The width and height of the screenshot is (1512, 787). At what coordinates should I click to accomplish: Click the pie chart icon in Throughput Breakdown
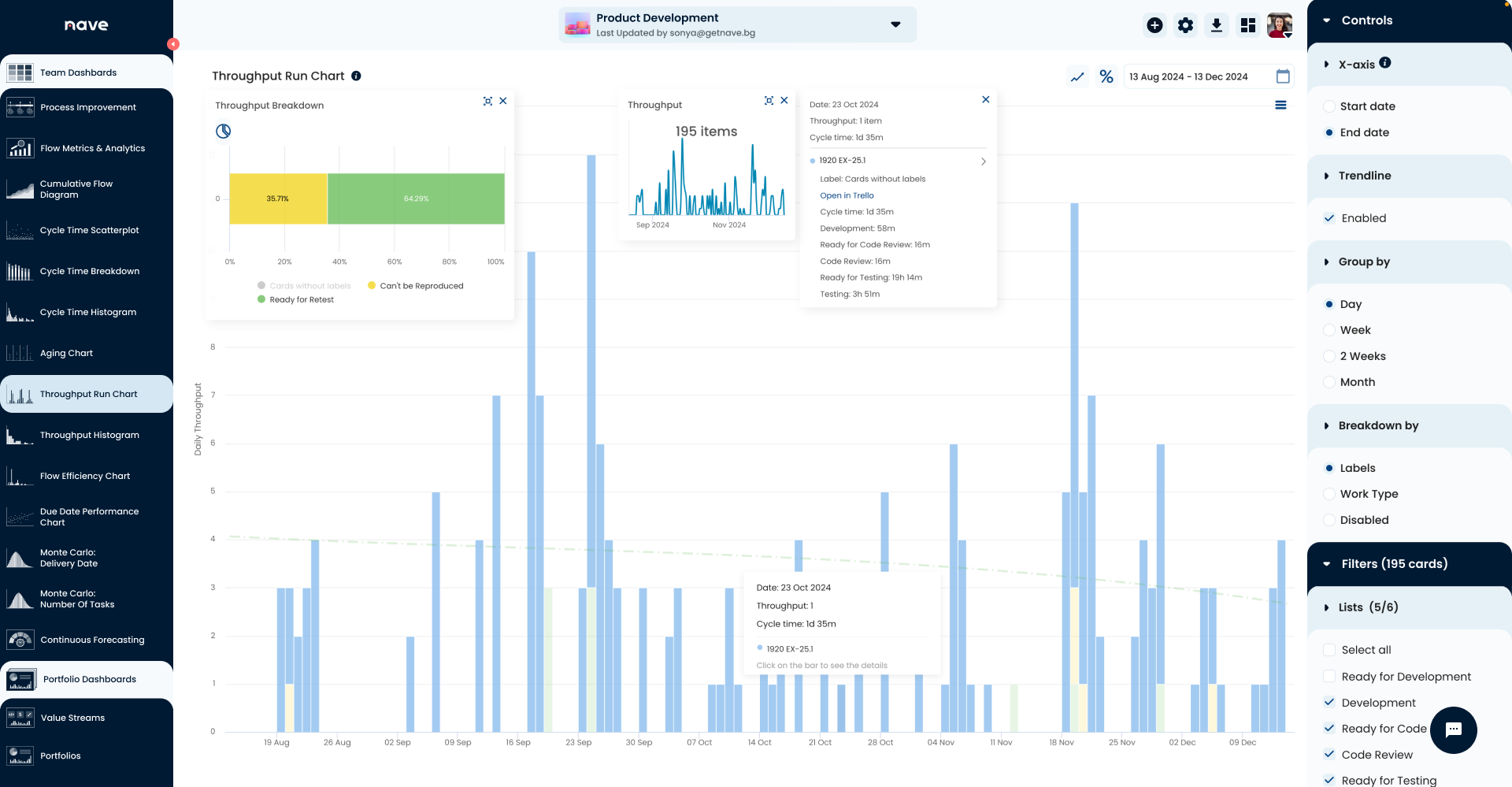point(224,131)
